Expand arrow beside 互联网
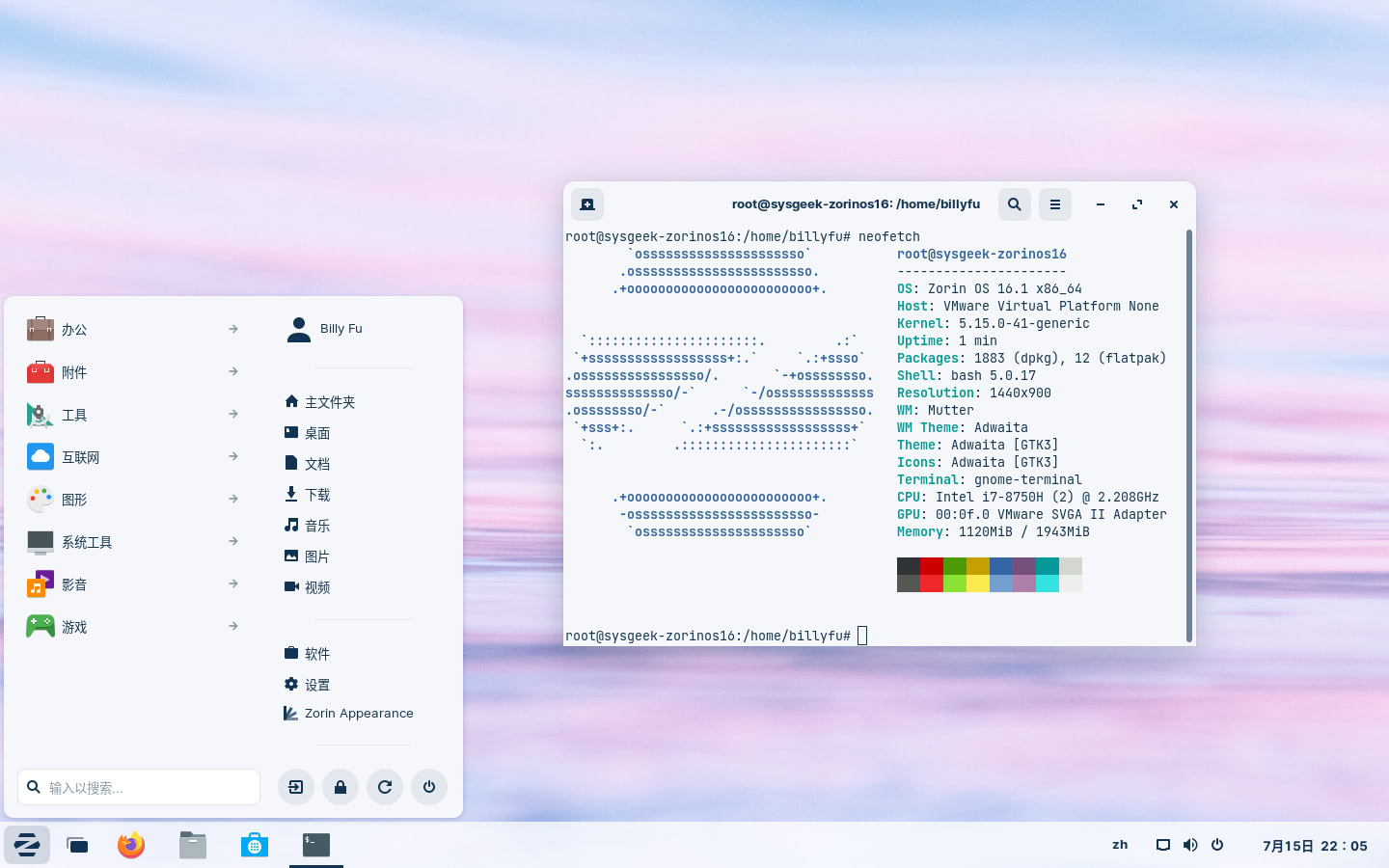 233,456
